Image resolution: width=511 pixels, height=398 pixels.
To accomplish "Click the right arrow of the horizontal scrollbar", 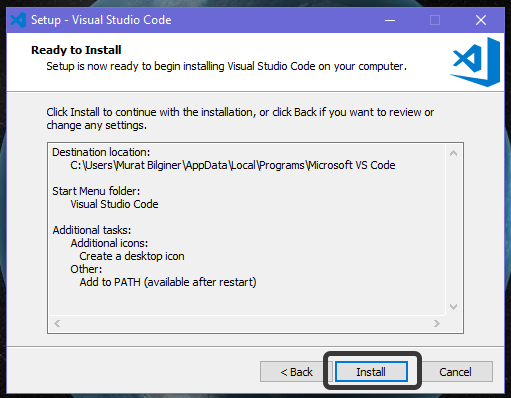I will click(x=437, y=323).
